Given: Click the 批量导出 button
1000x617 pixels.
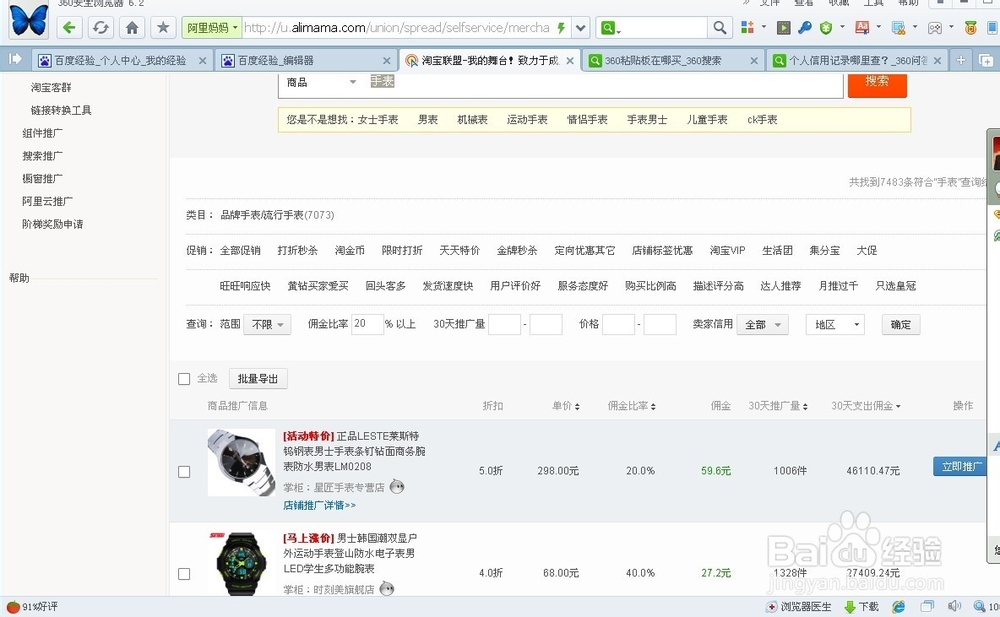Looking at the screenshot, I should coord(258,378).
